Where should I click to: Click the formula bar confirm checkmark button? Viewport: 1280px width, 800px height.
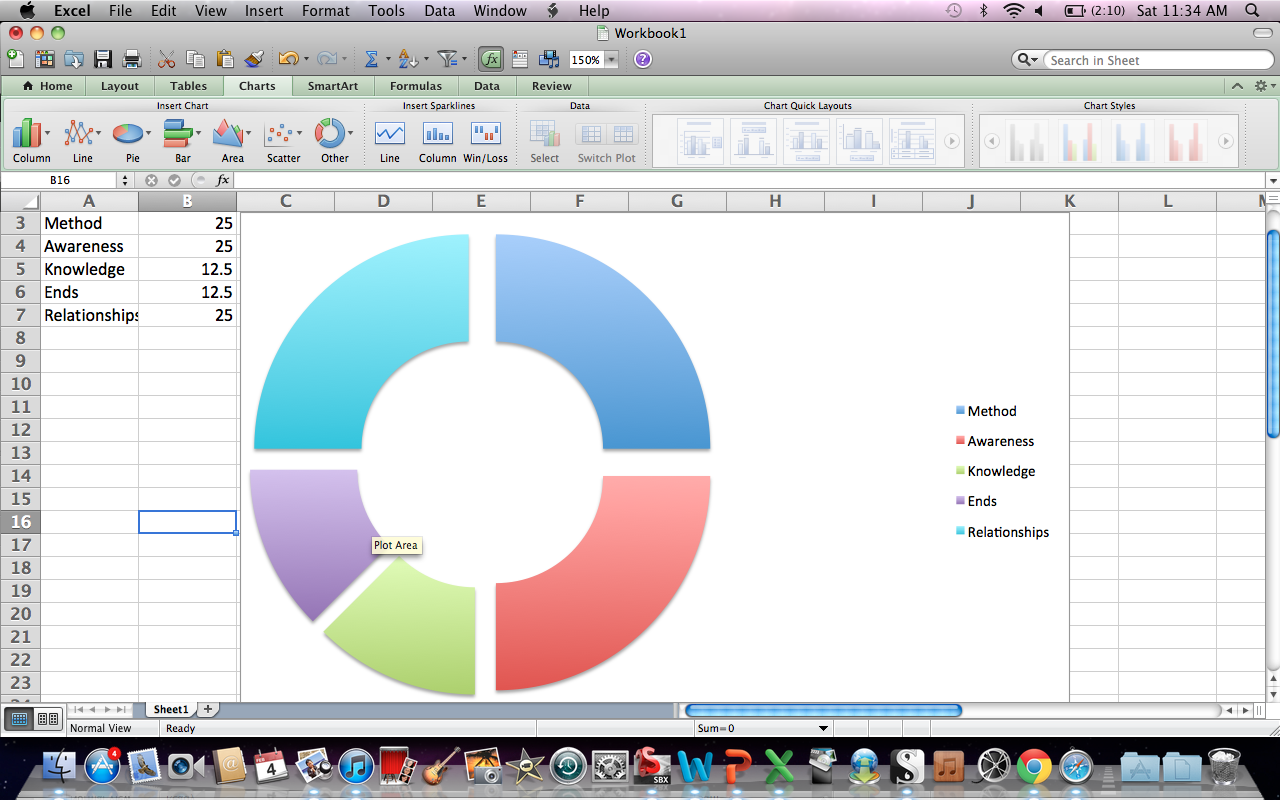174,180
